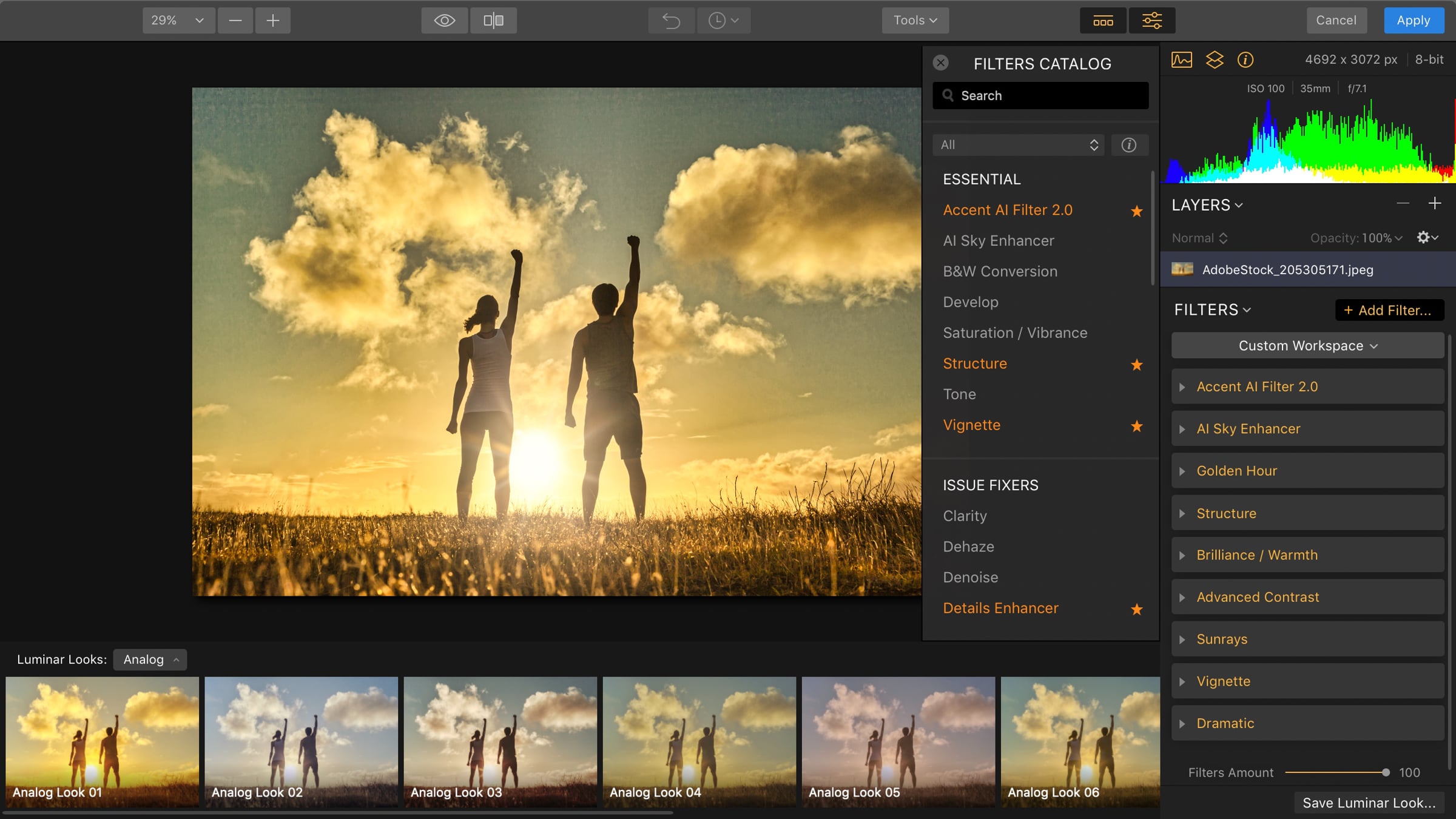Open the Tools menu
Viewport: 1456px width, 819px height.
915,21
